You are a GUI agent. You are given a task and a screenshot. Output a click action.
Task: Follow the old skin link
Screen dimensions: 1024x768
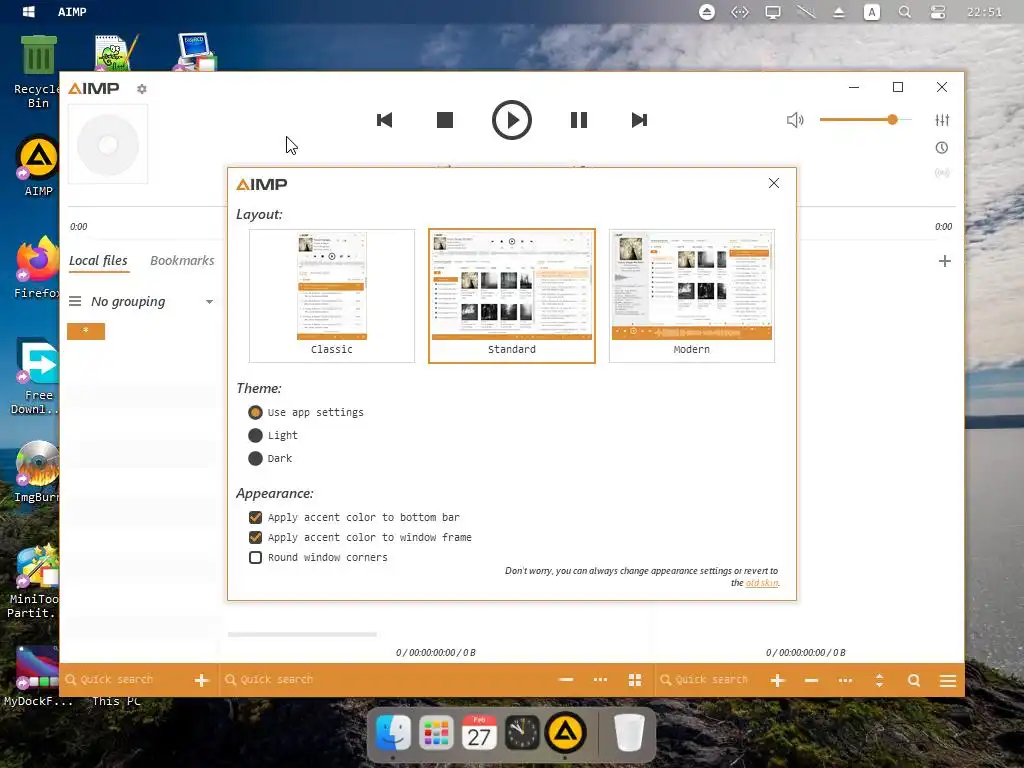(x=762, y=583)
